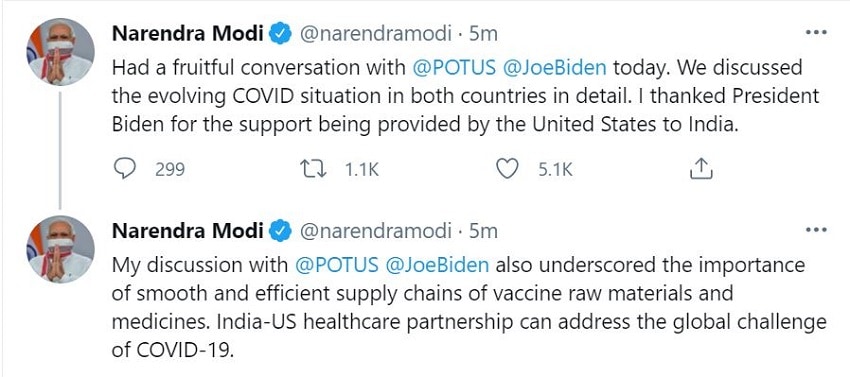Follow the @POTUS mention in the second tweet
Screen dimensions: 850x377
coord(337,266)
